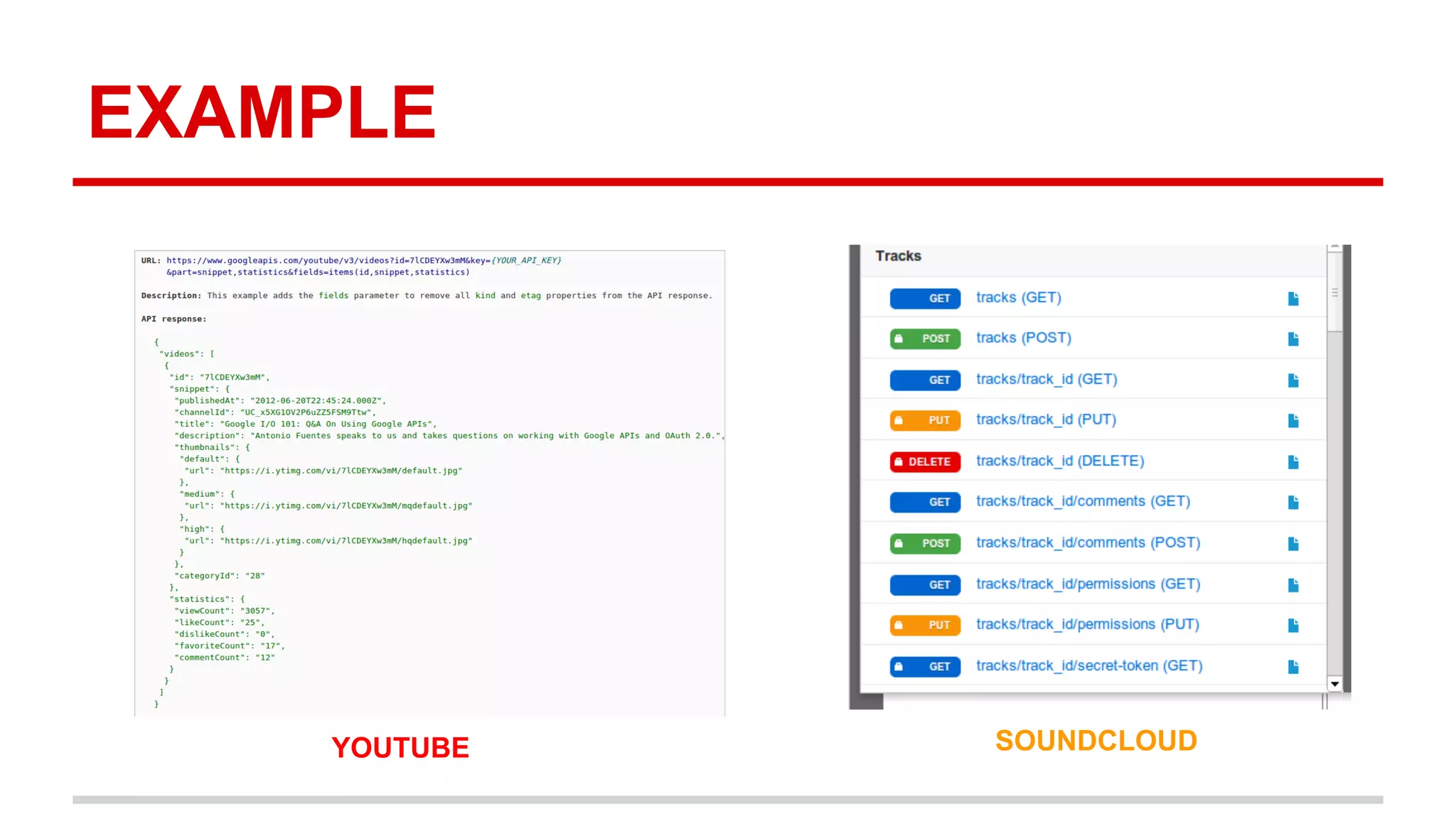
Task: Click the blue GET badge for tracks
Action: [x=925, y=299]
